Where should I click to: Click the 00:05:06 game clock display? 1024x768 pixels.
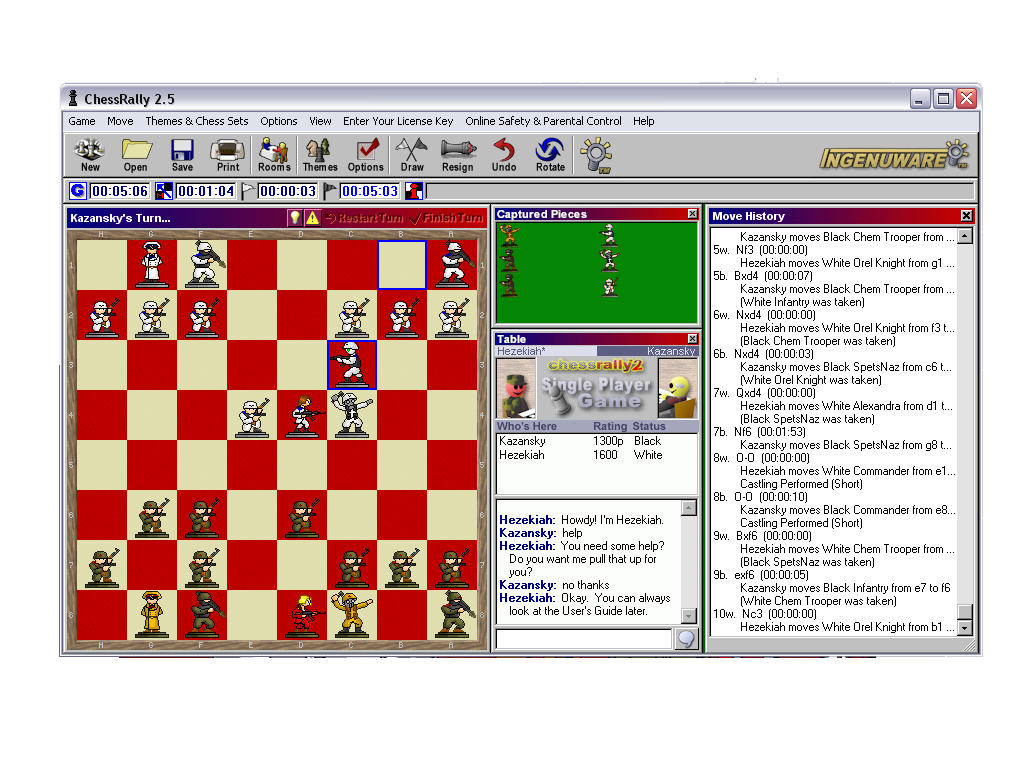click(x=120, y=191)
